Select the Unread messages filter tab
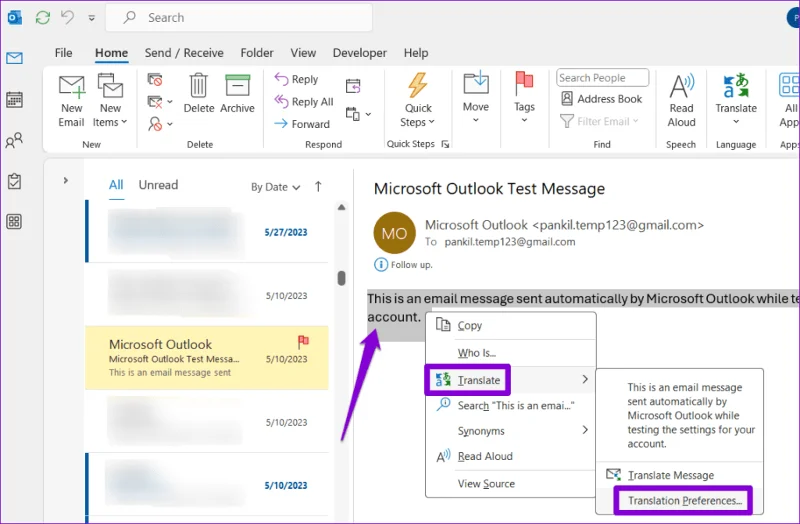The width and height of the screenshot is (800, 524). tap(158, 185)
